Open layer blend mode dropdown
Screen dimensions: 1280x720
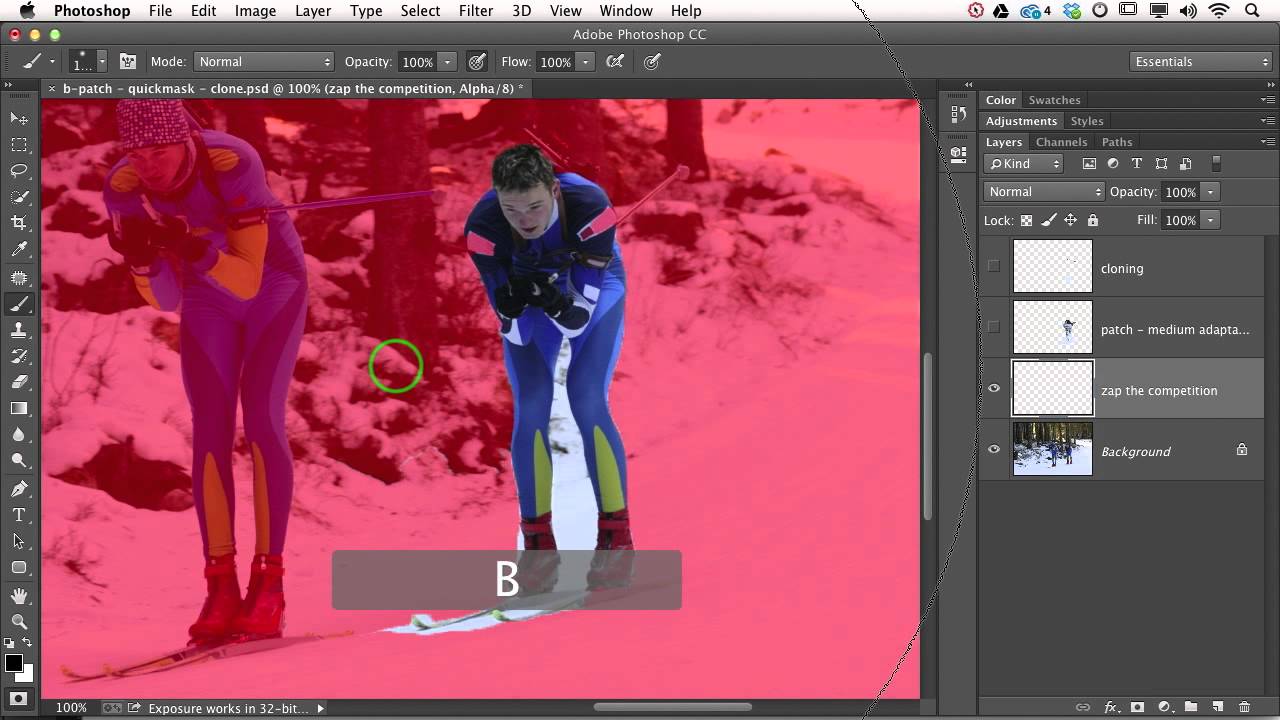[x=1044, y=191]
